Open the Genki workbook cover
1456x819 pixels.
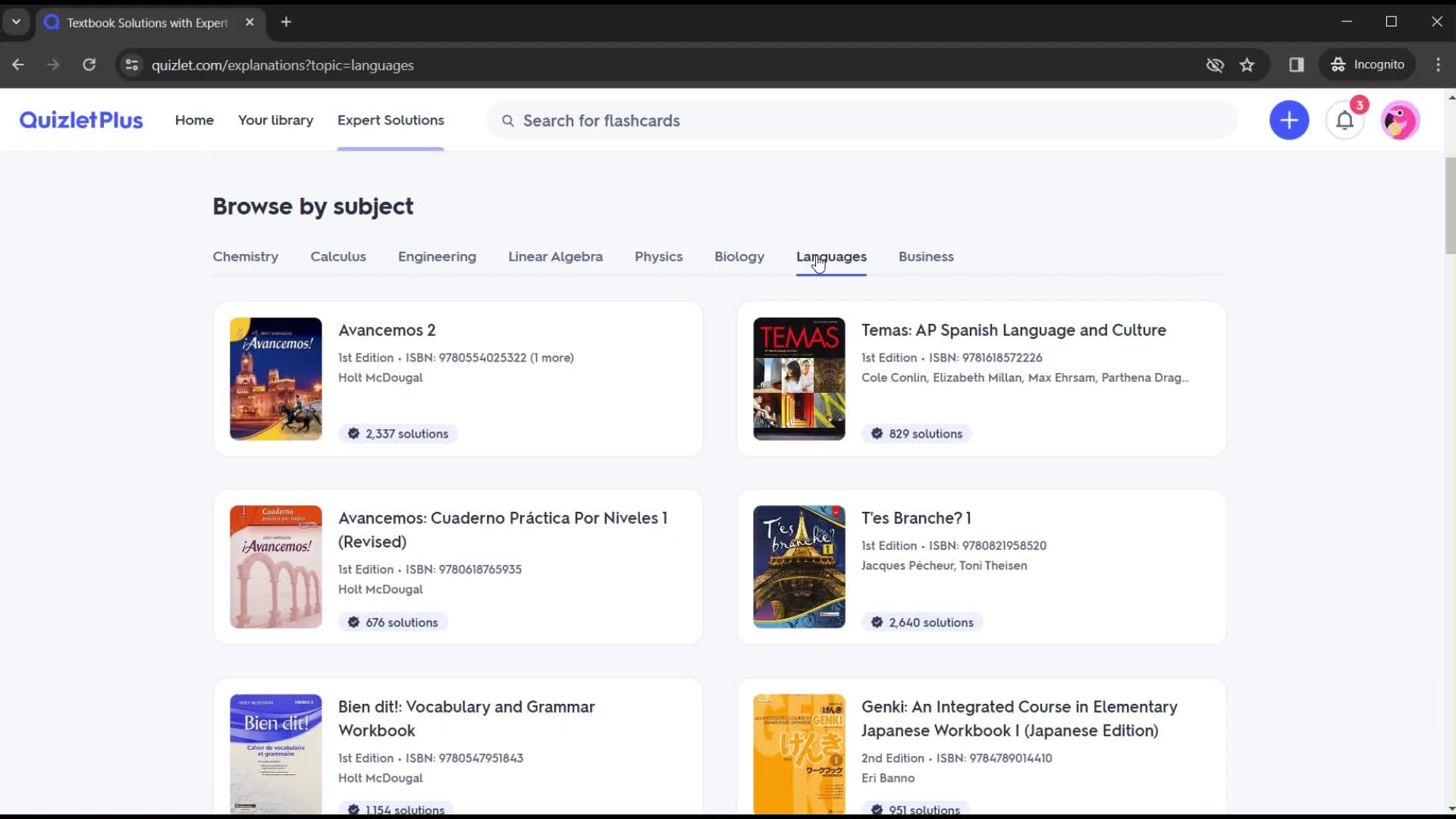click(x=799, y=755)
